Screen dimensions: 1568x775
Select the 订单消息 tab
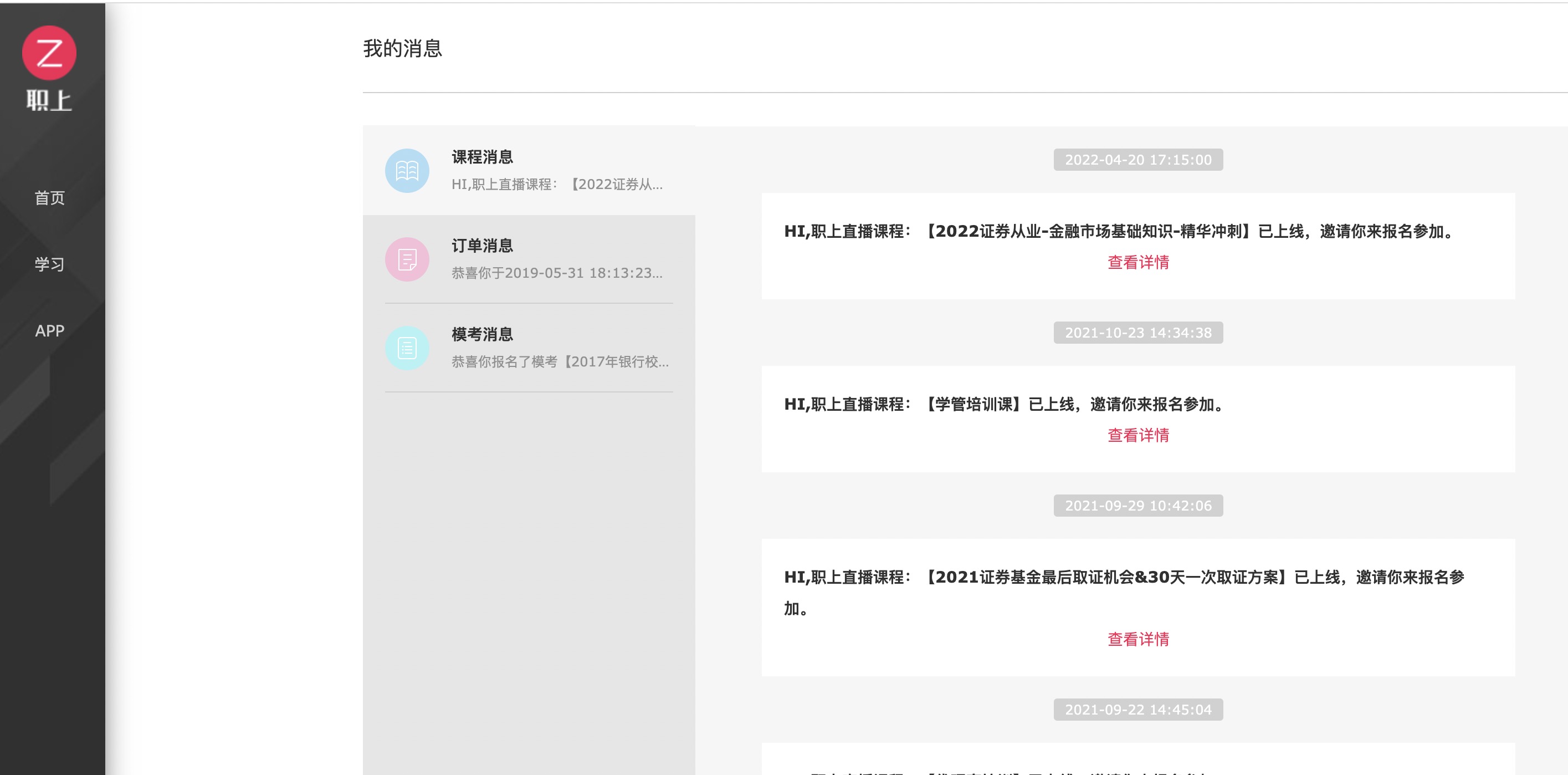click(529, 259)
